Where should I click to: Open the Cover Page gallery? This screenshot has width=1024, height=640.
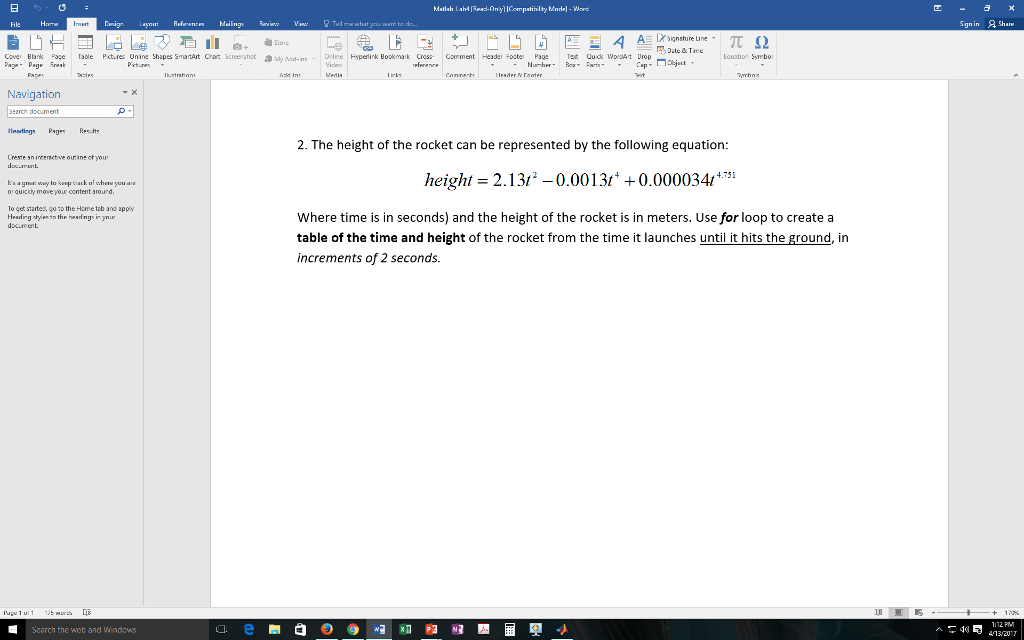13,51
